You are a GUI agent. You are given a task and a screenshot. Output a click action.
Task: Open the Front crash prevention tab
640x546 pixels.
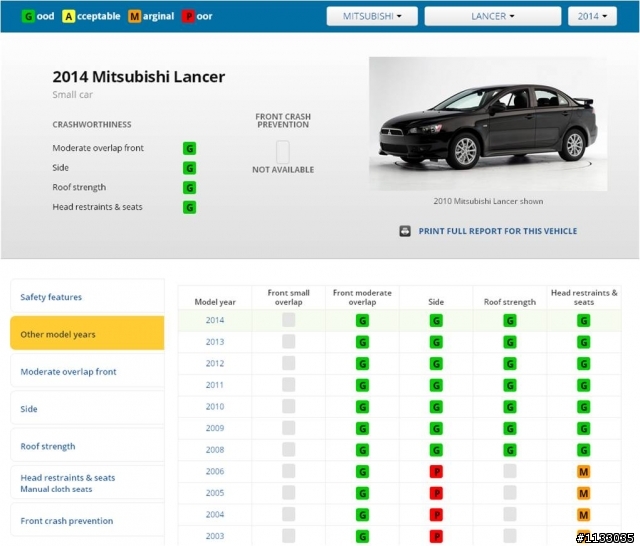click(x=87, y=520)
